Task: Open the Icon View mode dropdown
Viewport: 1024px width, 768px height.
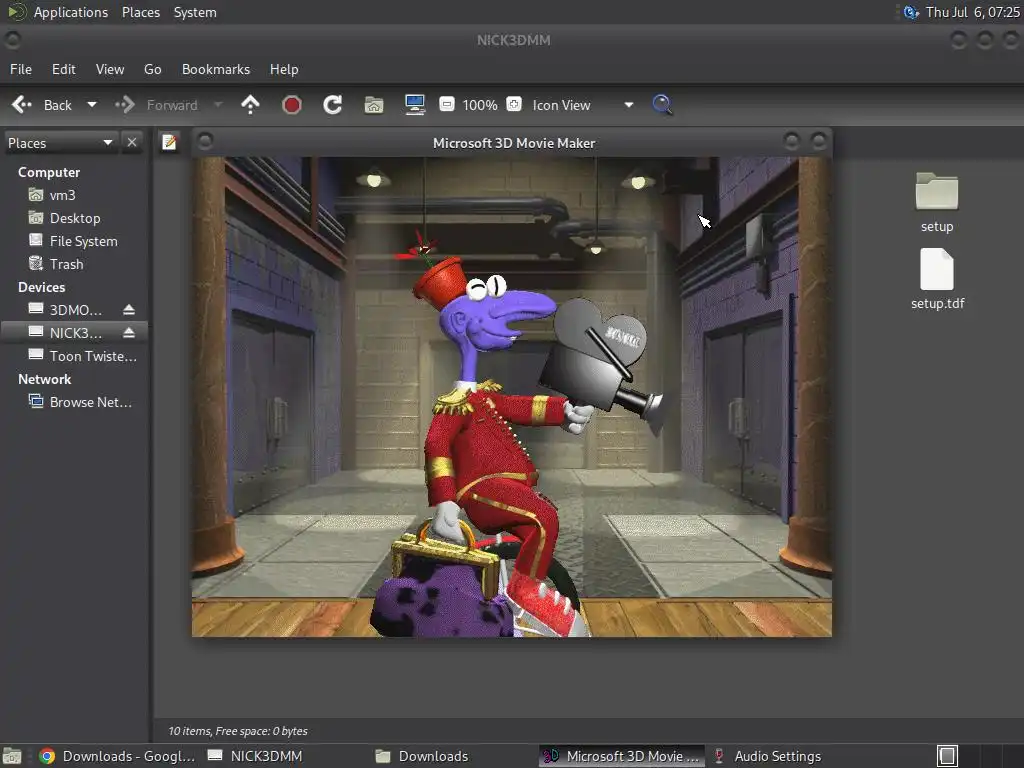Action: (582, 105)
